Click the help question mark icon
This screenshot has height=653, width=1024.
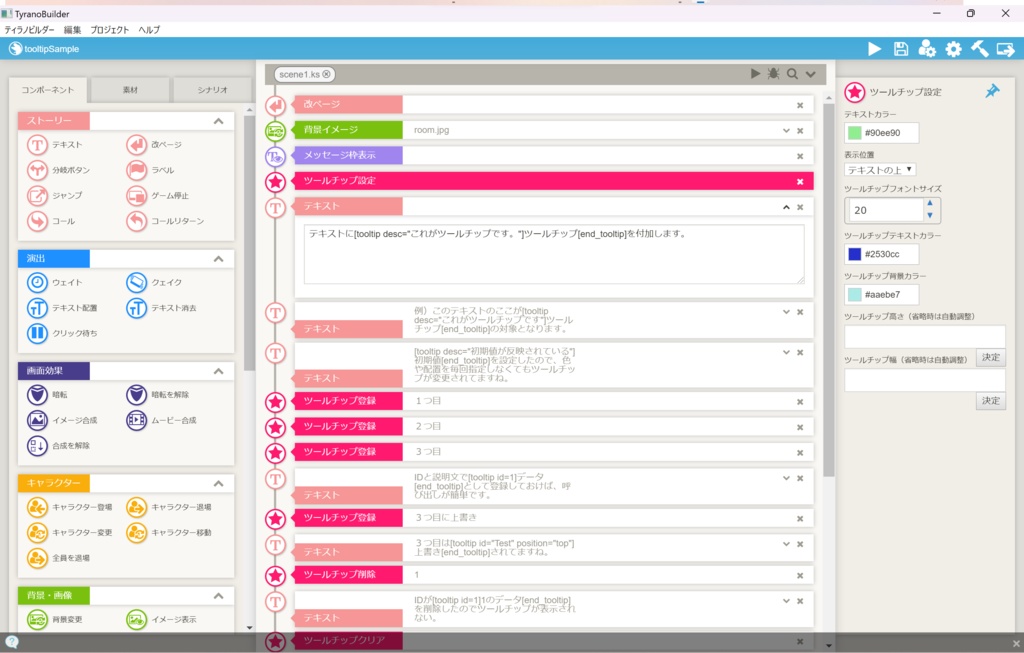(x=12, y=641)
